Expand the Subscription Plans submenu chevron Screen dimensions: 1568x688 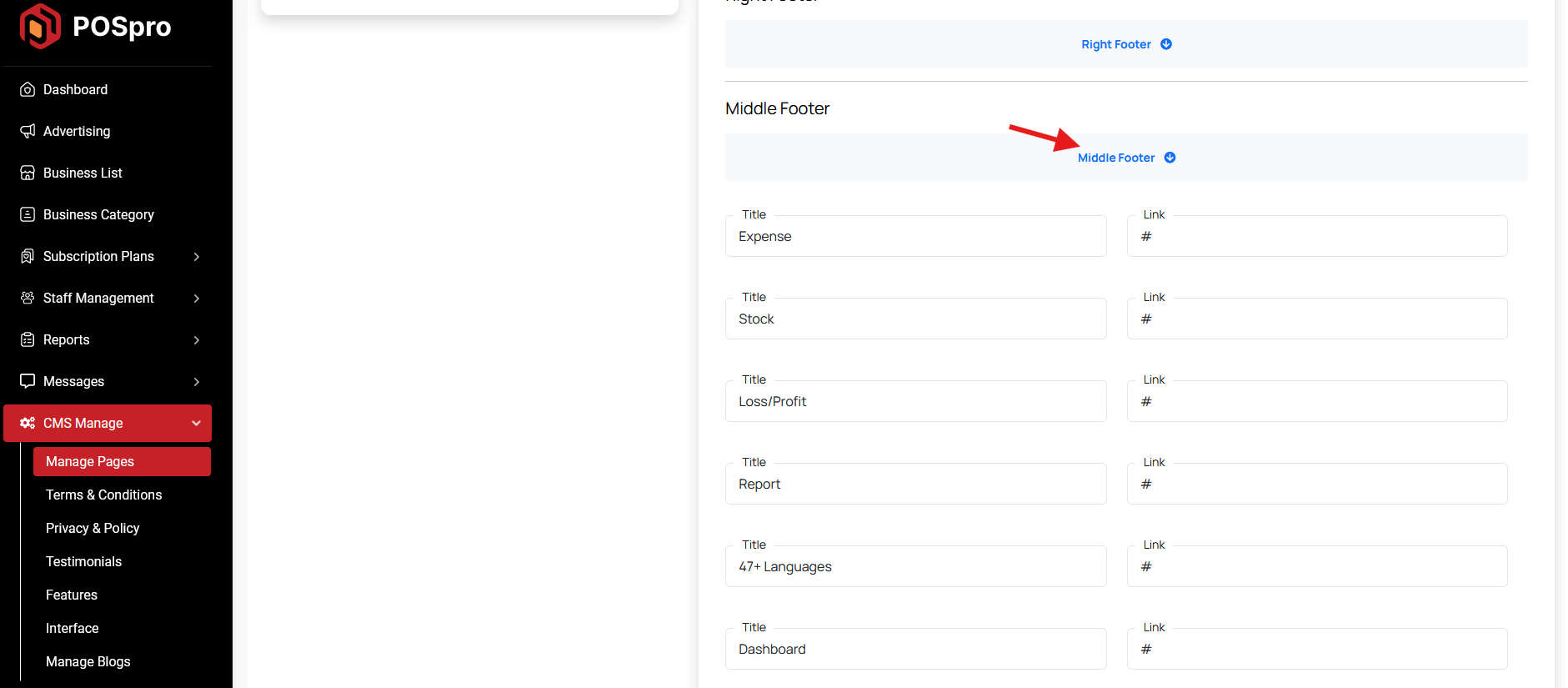pos(197,257)
